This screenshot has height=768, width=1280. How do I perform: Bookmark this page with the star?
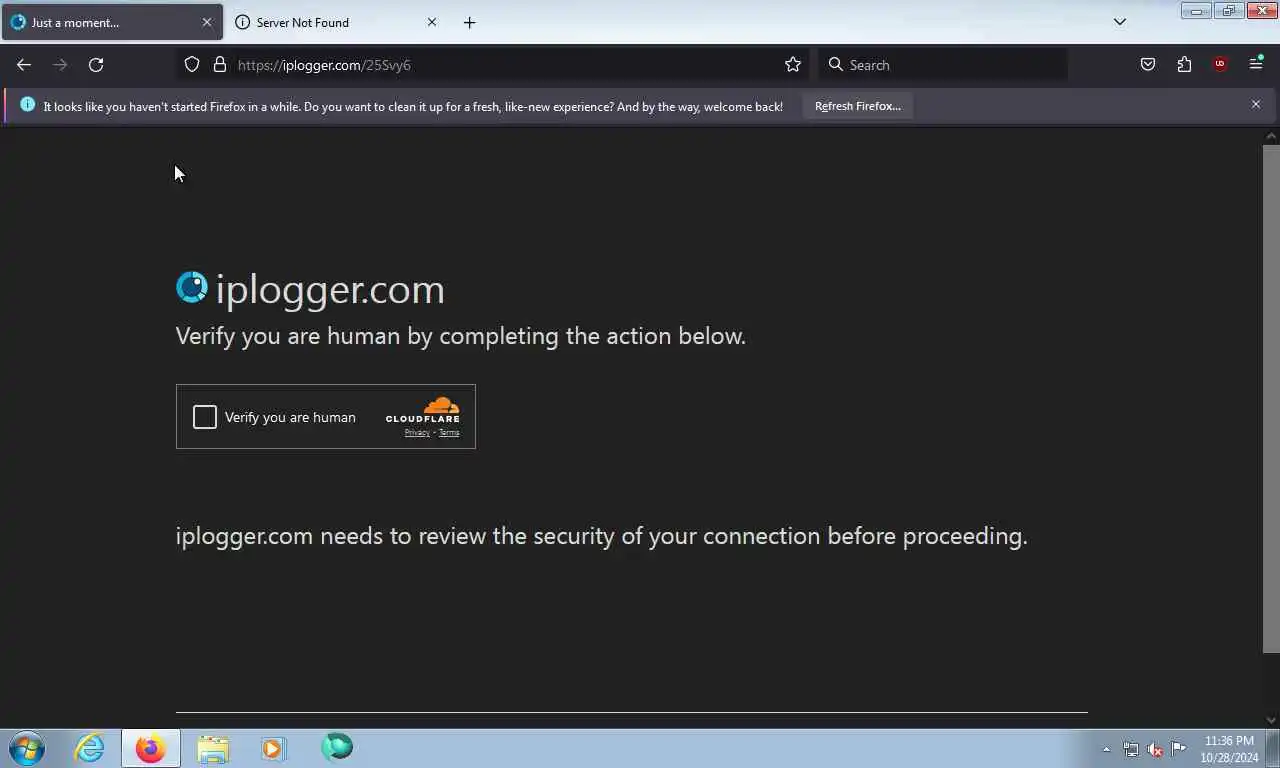793,65
